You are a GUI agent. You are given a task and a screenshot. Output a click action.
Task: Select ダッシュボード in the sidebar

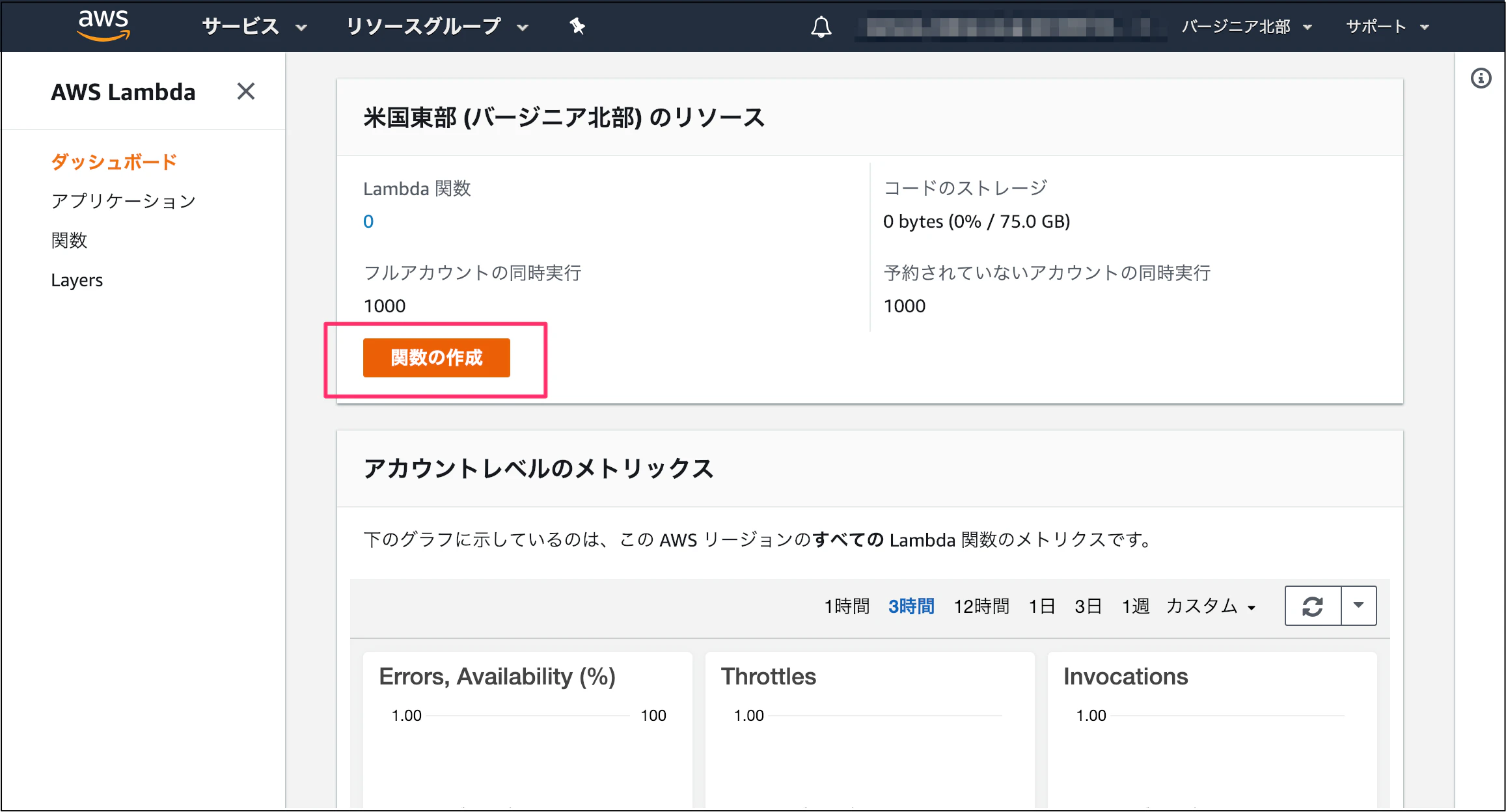tap(115, 162)
